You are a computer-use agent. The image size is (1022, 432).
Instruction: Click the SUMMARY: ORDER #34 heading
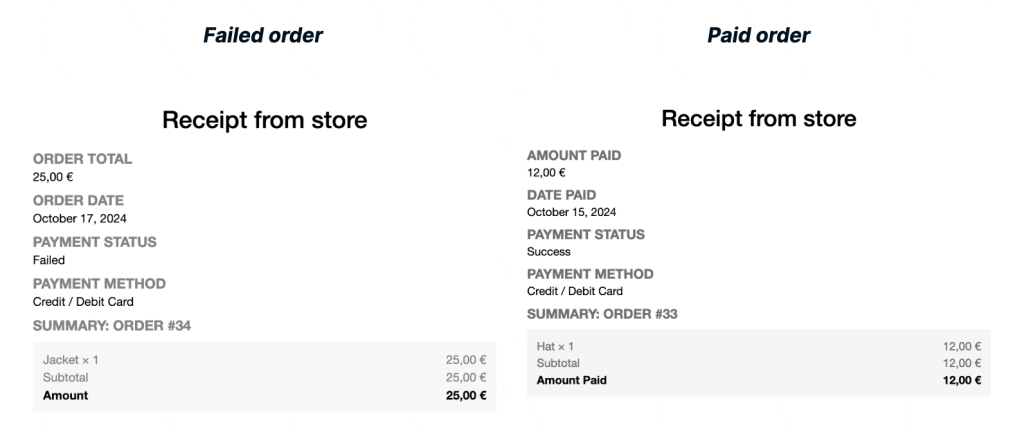tap(127, 325)
